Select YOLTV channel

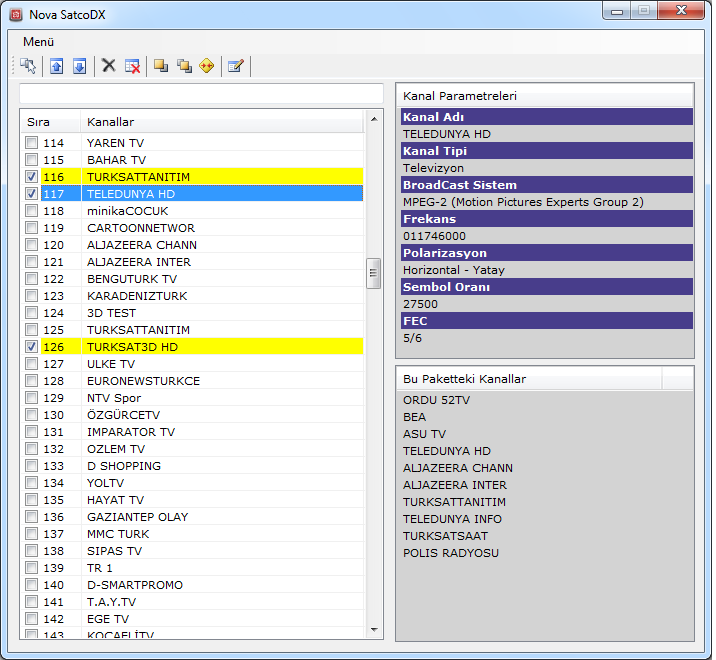[192, 483]
